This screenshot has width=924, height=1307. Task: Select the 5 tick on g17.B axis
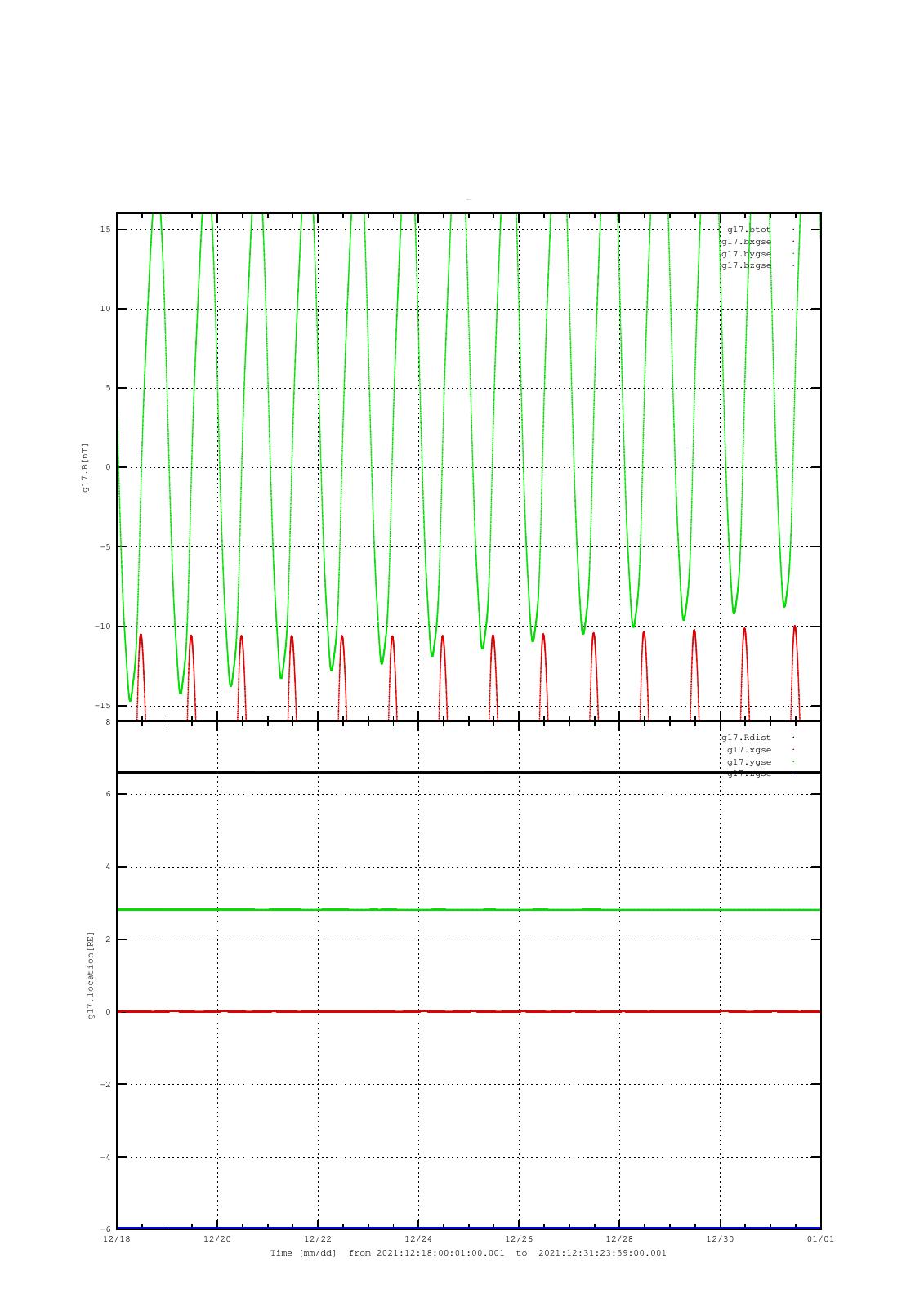[x=108, y=388]
